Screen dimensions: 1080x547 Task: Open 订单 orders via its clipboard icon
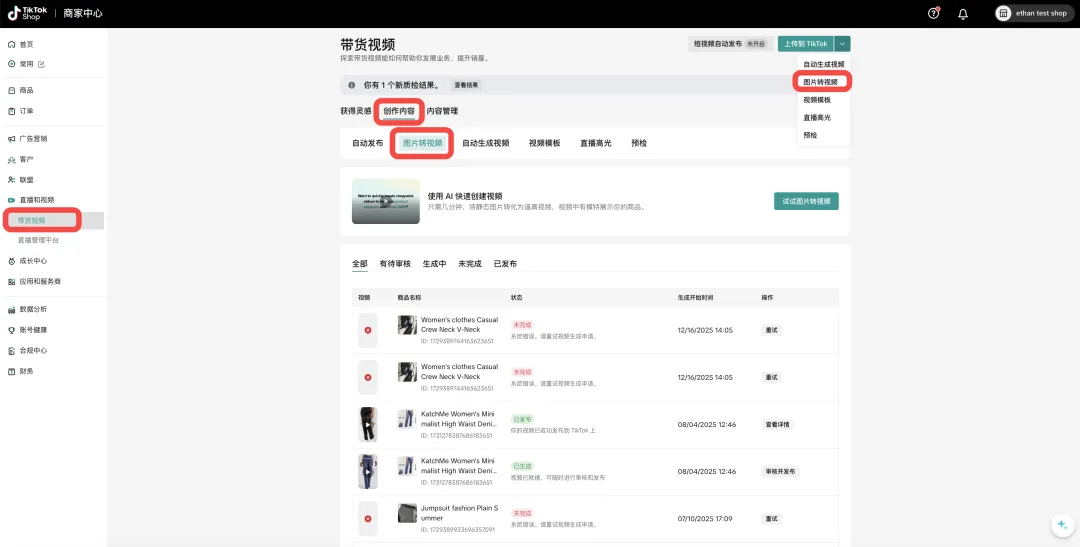point(11,111)
